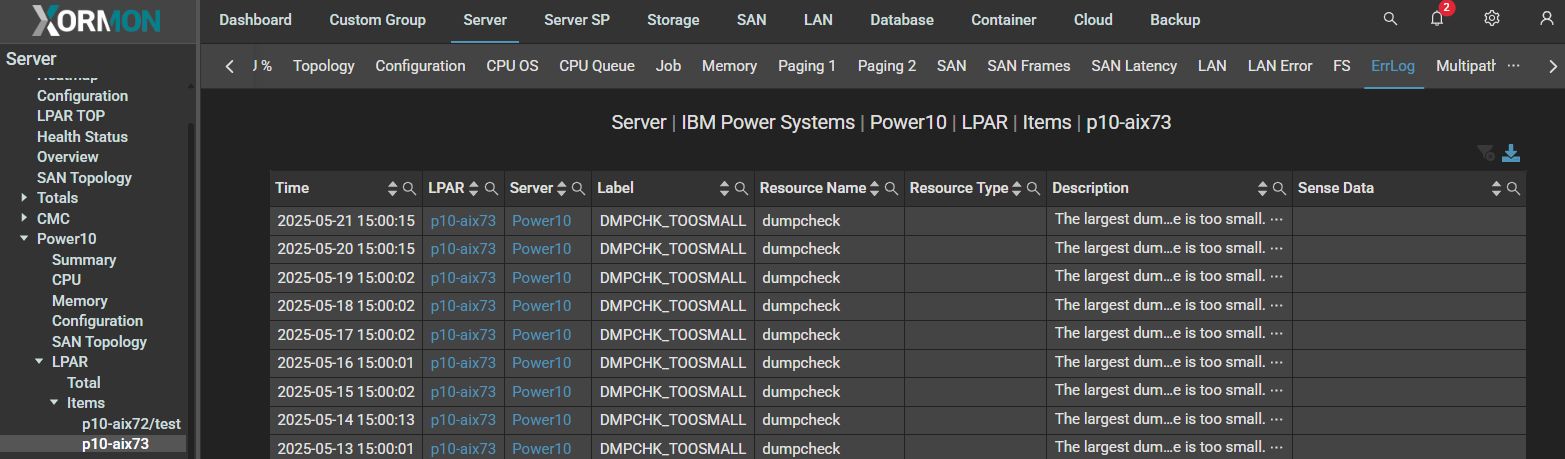Sort table by Label column arrows

click(725, 188)
